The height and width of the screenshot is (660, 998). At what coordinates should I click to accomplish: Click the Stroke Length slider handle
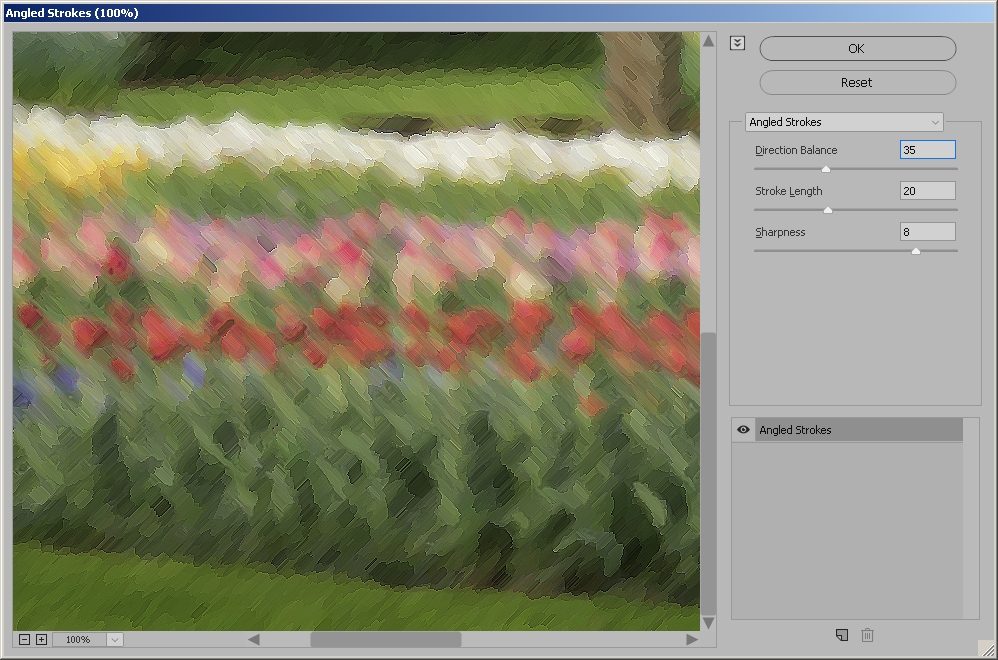[828, 210]
